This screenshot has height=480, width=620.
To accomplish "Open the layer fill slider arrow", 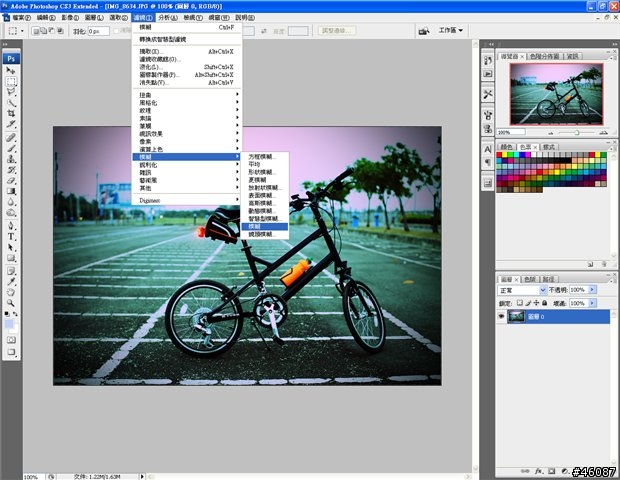I will click(592, 303).
